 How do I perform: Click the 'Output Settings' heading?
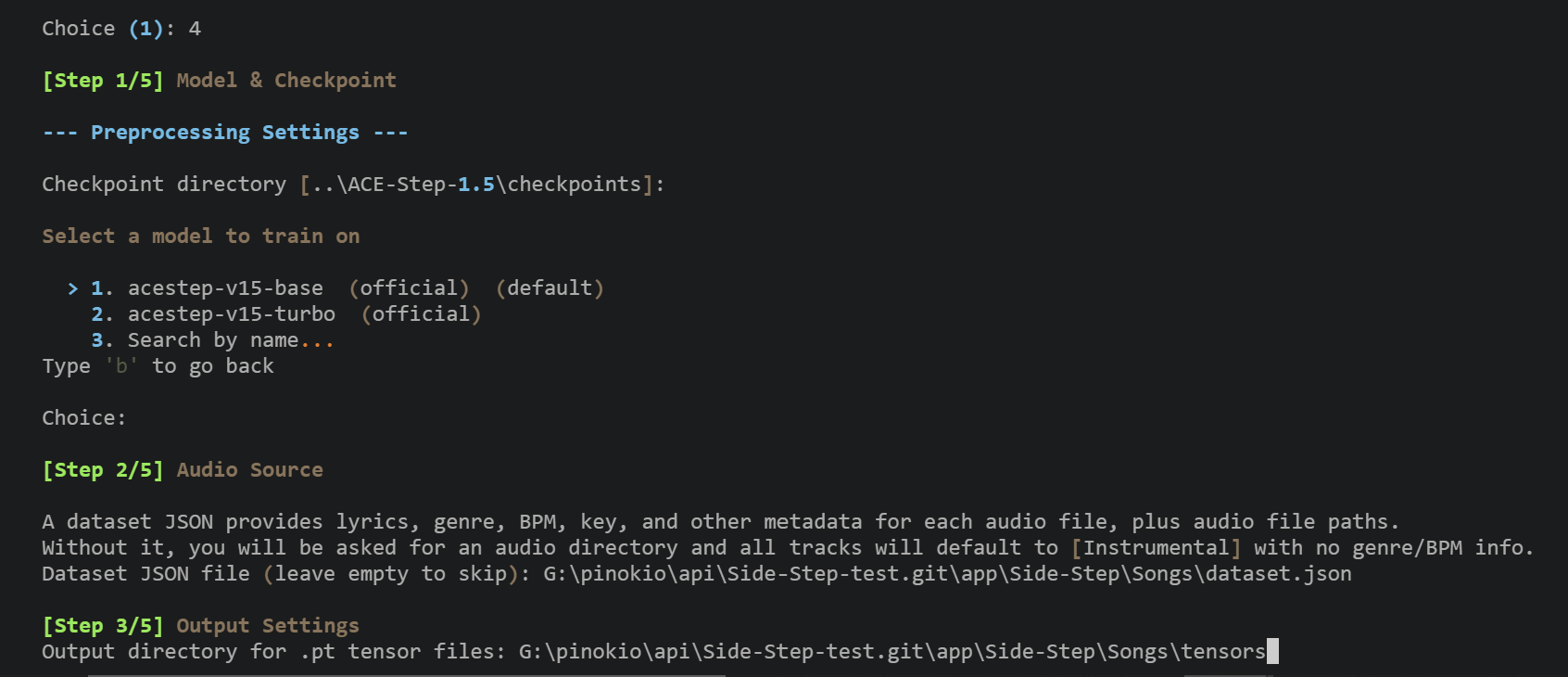(268, 626)
